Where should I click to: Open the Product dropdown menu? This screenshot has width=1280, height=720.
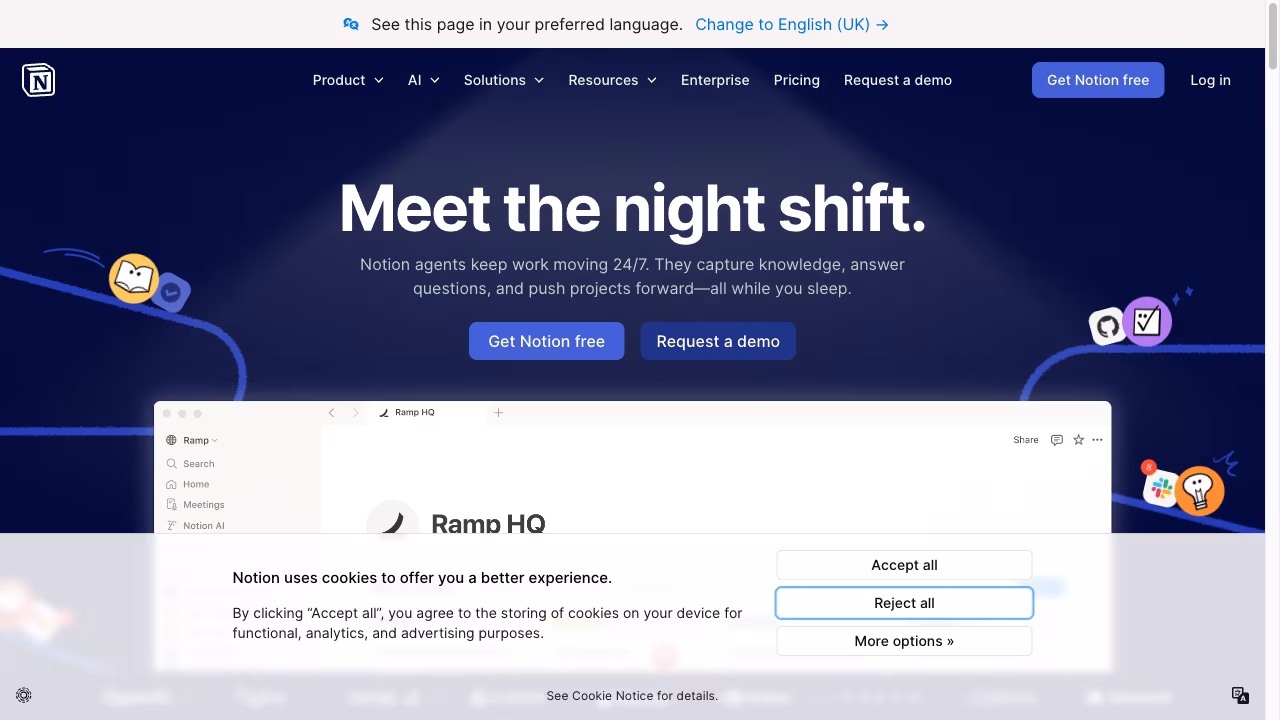348,80
